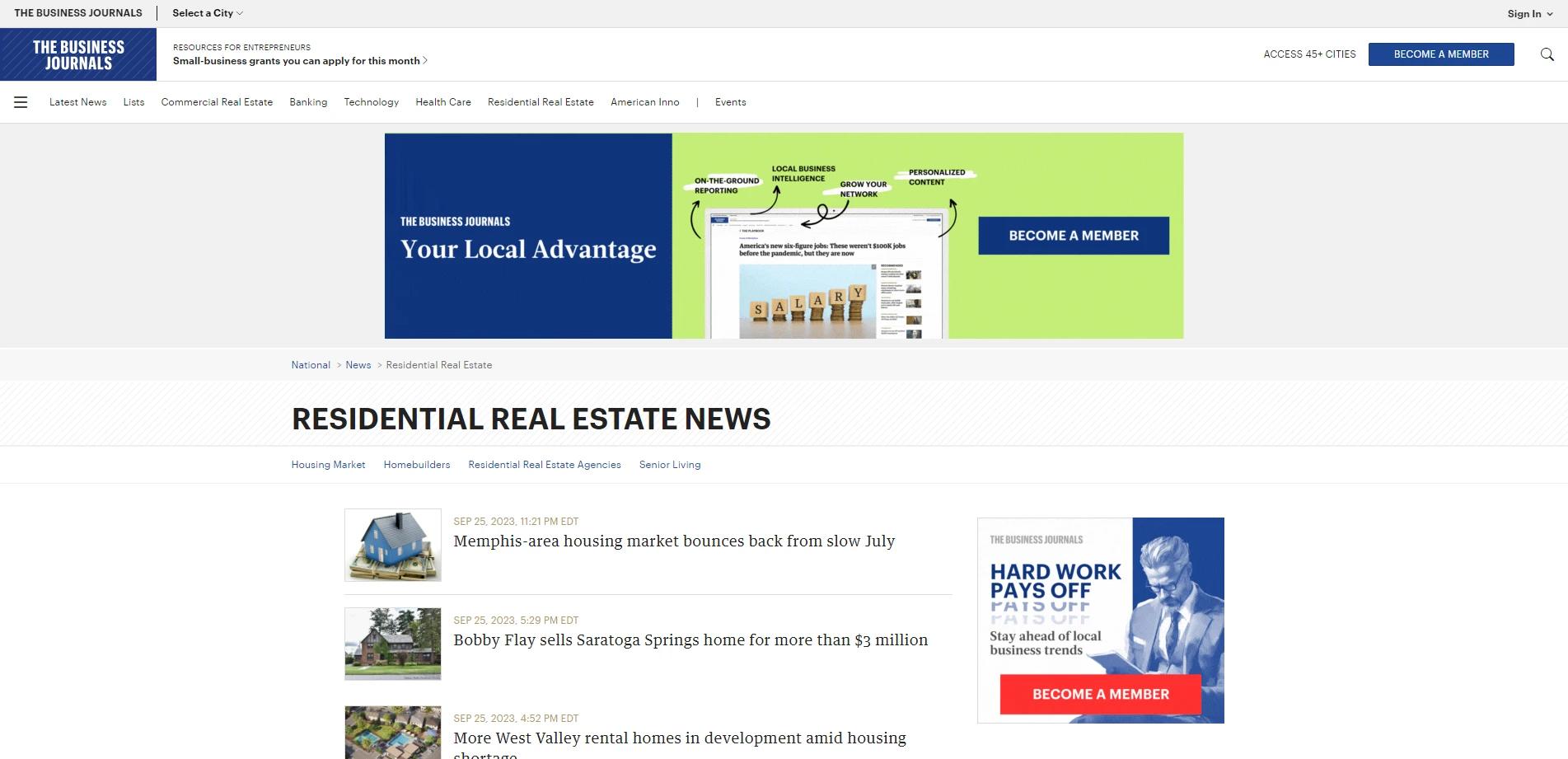Click the header Become a Member button
Viewport: 1568px width, 759px height.
[x=1440, y=54]
